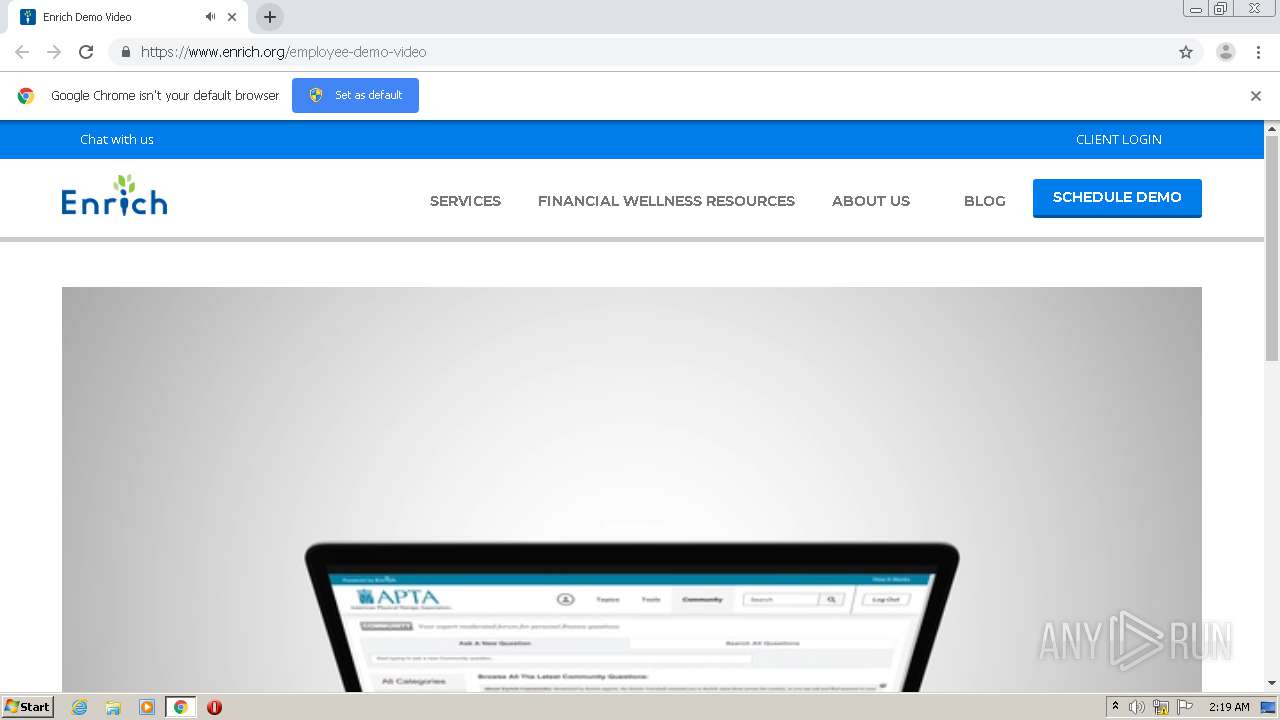Screen dimensions: 1280x720
Task: Open CLIENT LOGIN link
Action: [x=1119, y=139]
